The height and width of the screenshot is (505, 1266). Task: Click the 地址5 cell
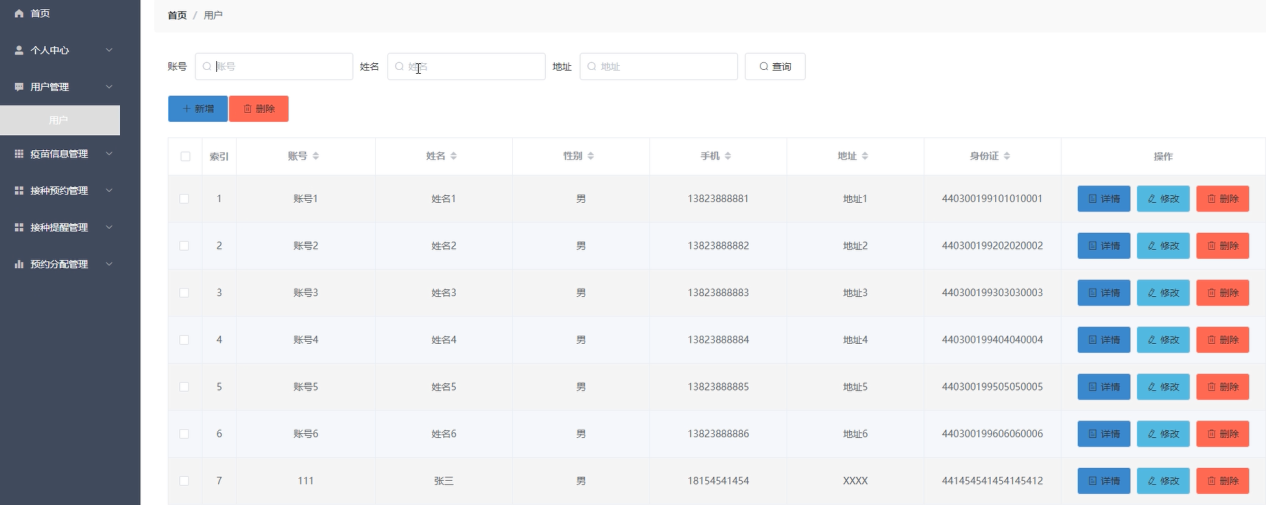tap(855, 387)
